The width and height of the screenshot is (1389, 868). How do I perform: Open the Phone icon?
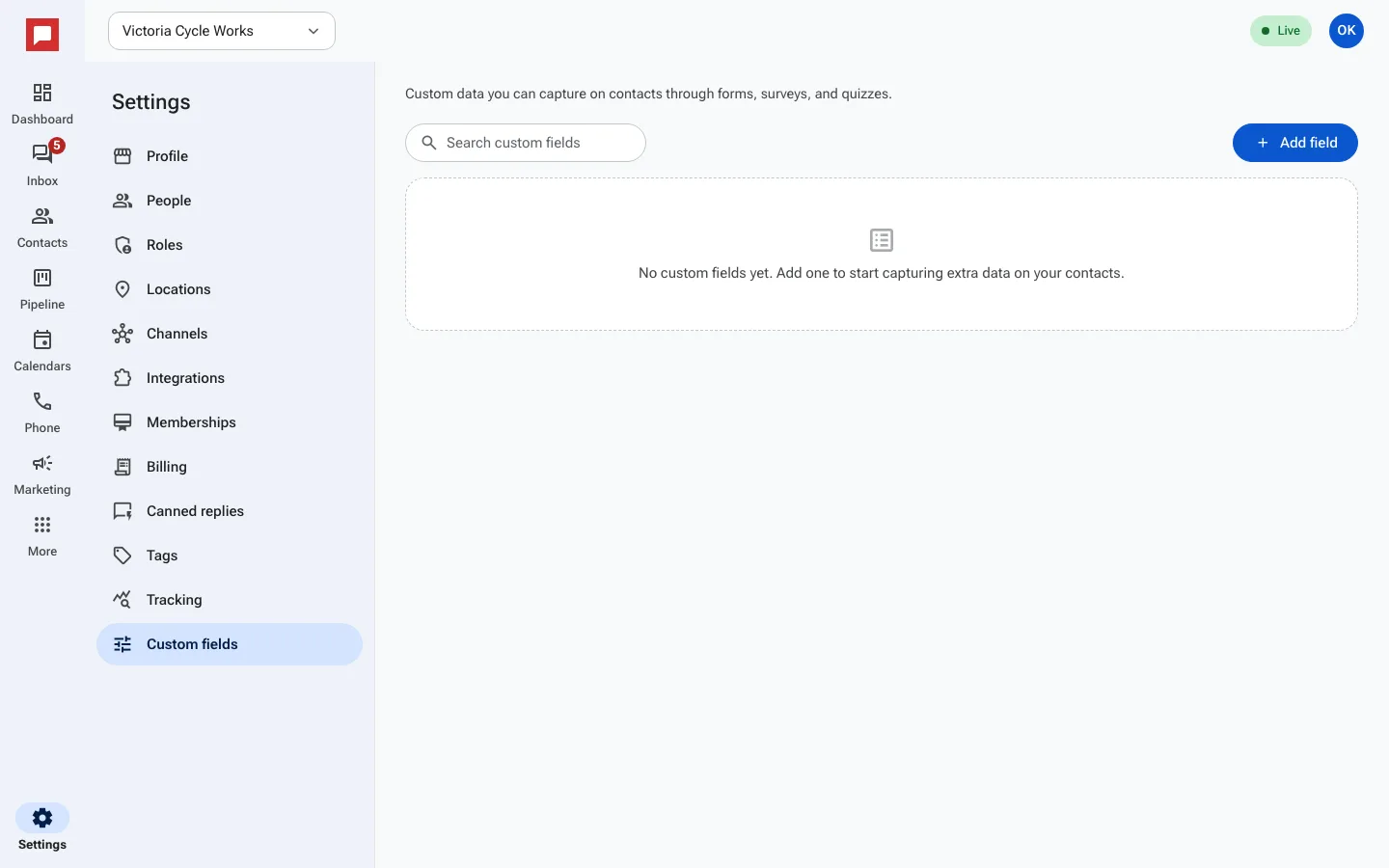[x=42, y=401]
